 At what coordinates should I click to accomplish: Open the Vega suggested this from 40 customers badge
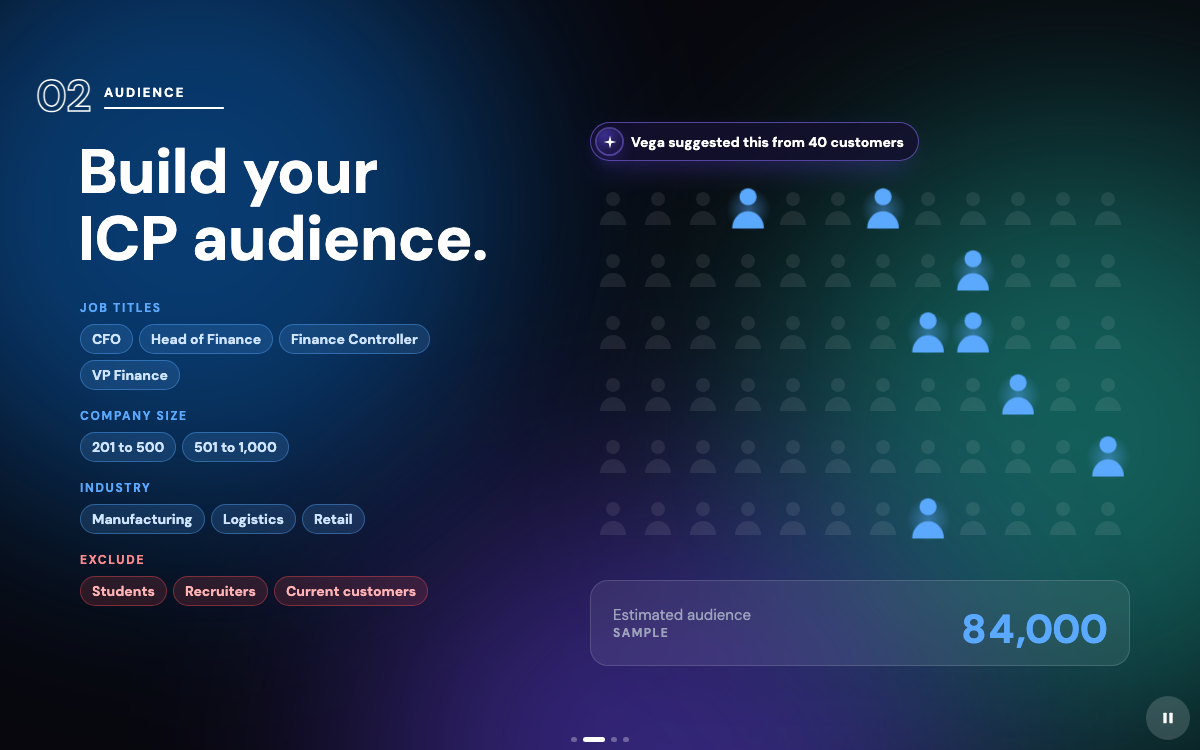754,142
